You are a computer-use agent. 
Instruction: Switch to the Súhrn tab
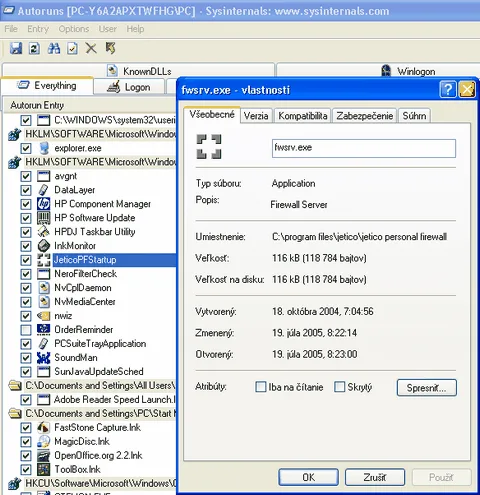(414, 116)
